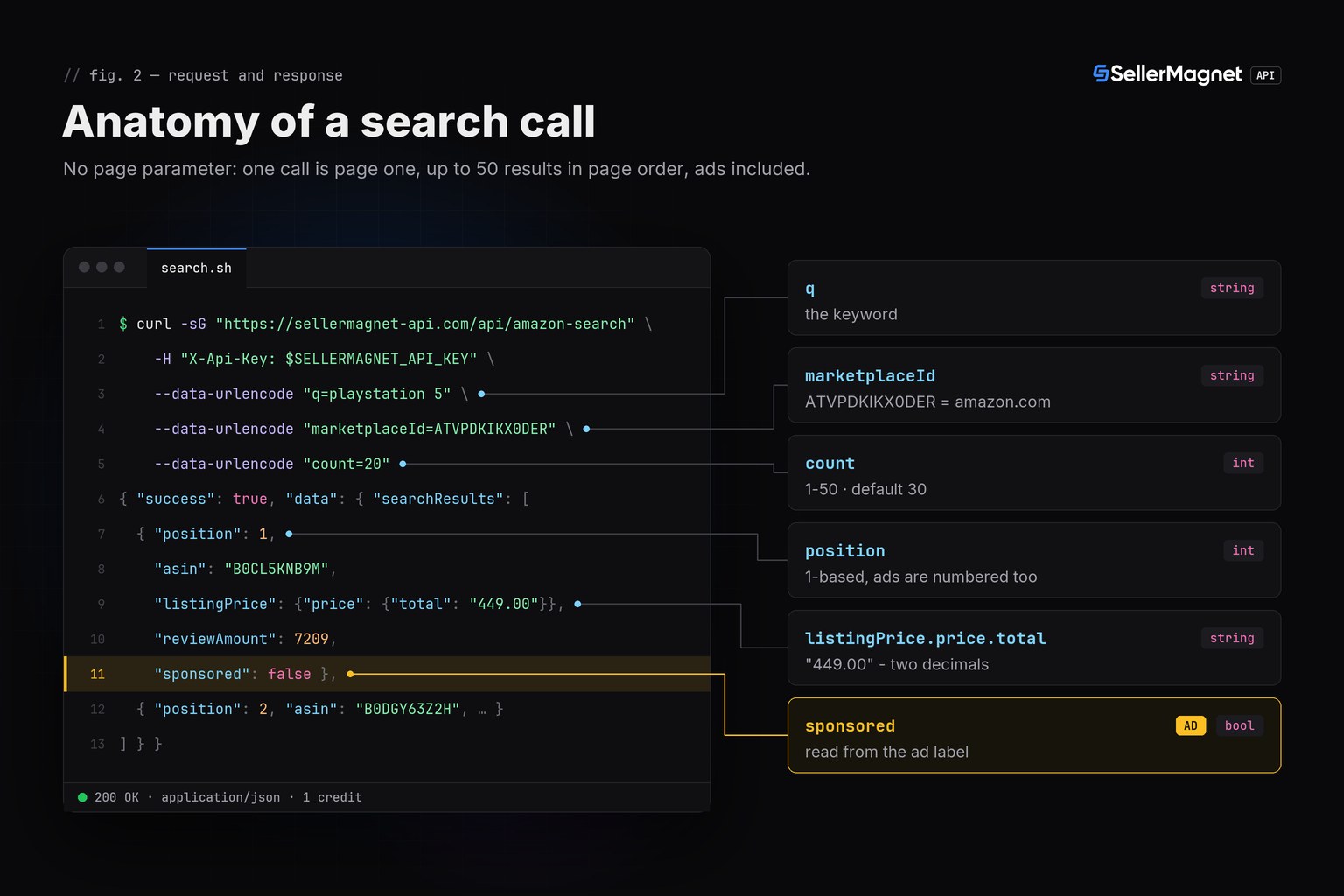Click the green 200 OK status dot
1344x896 pixels.
pyautogui.click(x=82, y=797)
